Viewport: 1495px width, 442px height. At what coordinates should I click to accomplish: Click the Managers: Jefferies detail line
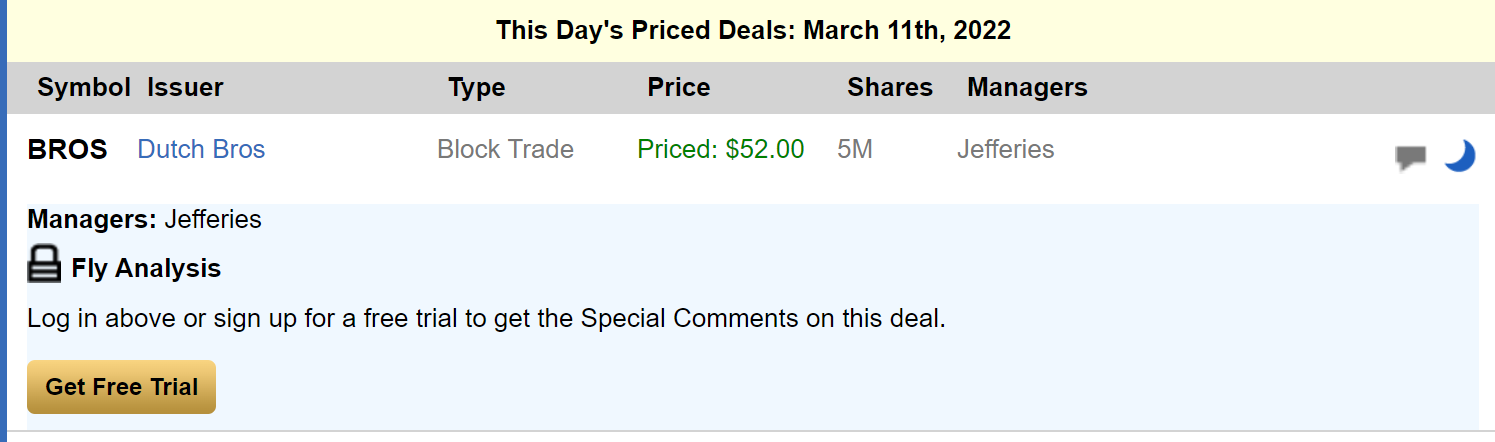[x=144, y=219]
